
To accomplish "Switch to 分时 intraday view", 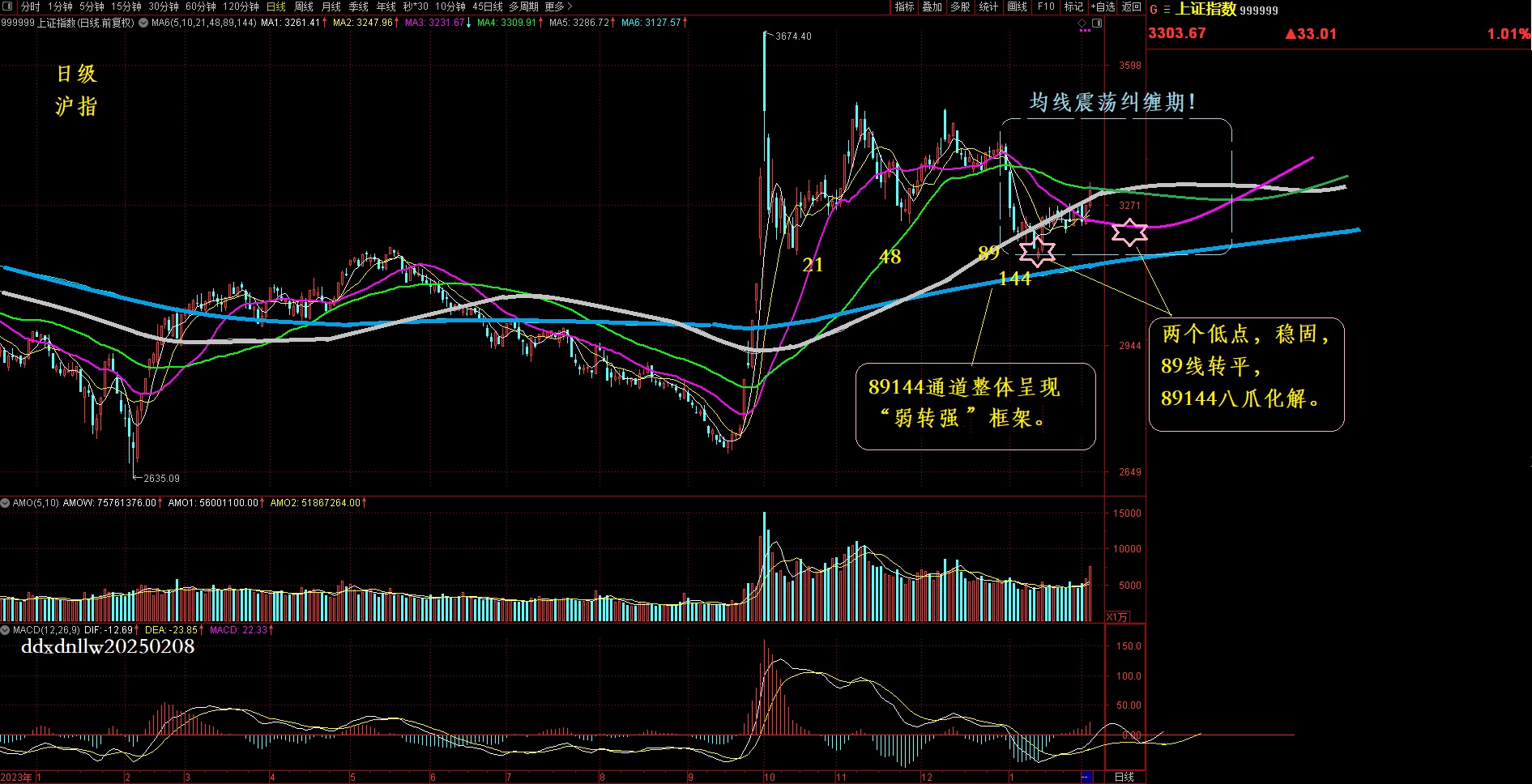I will (30, 6).
